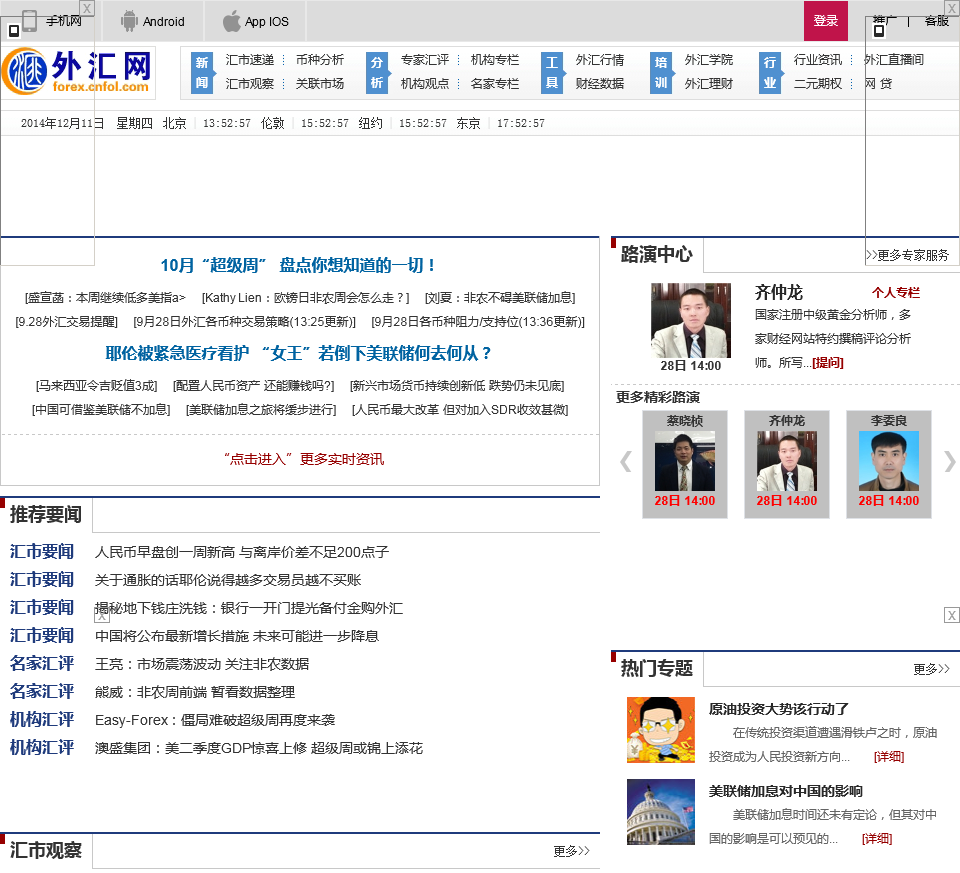Open 齐仲龙 roadshow card in carousel
Viewport: 960px width, 873px height.
point(787,465)
